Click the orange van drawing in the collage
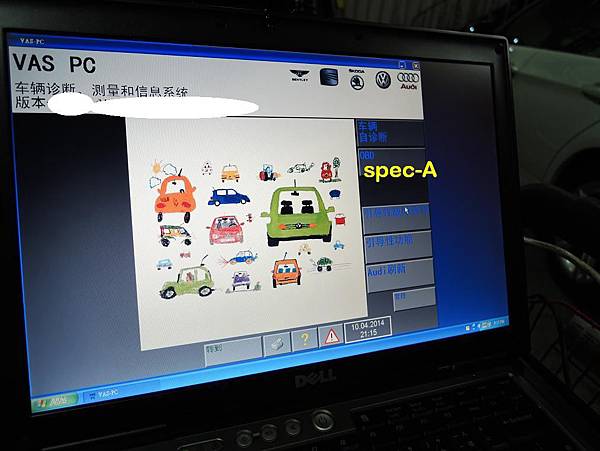The height and width of the screenshot is (451, 600). (x=286, y=272)
